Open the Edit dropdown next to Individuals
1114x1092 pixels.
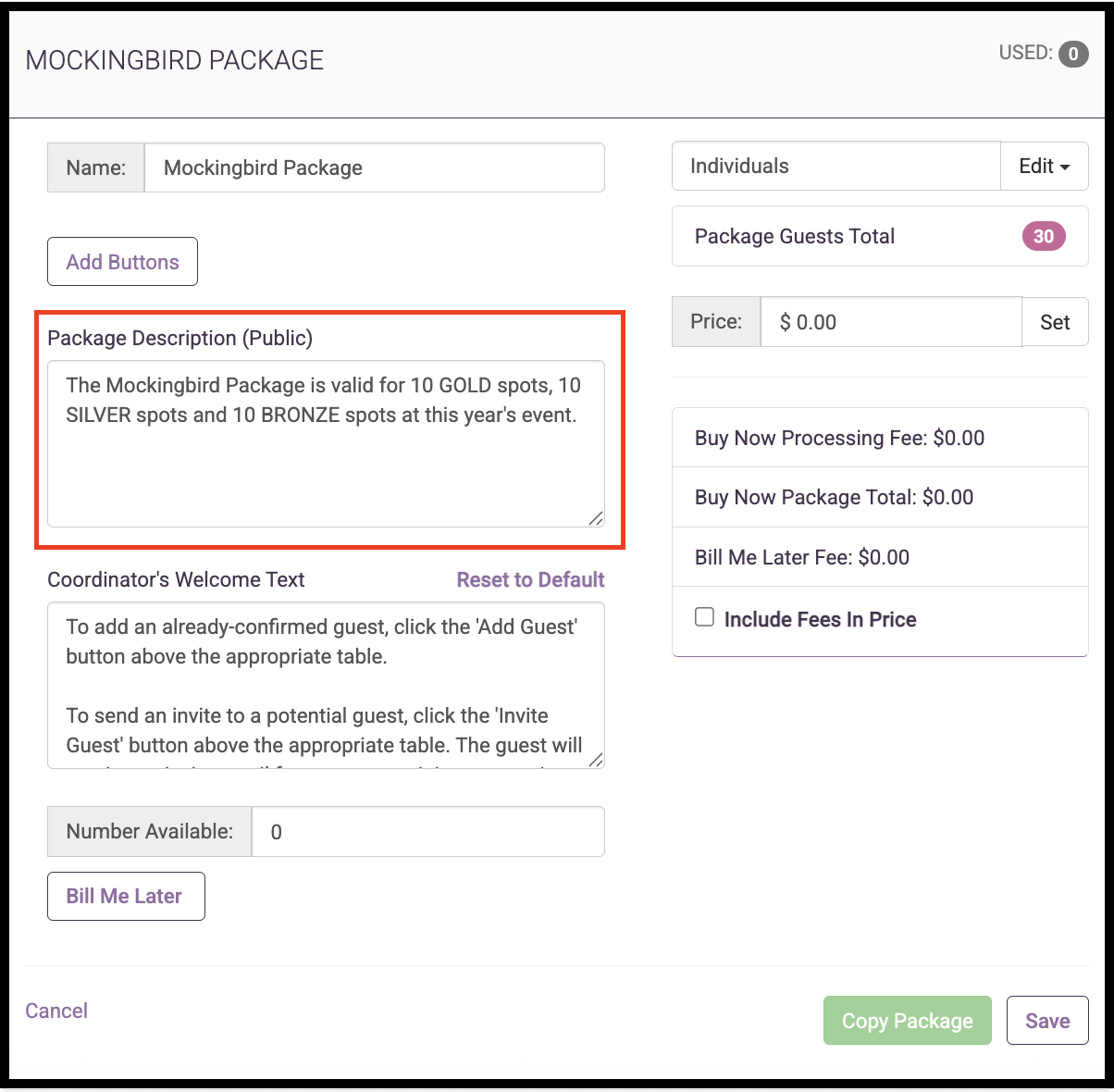click(1045, 167)
